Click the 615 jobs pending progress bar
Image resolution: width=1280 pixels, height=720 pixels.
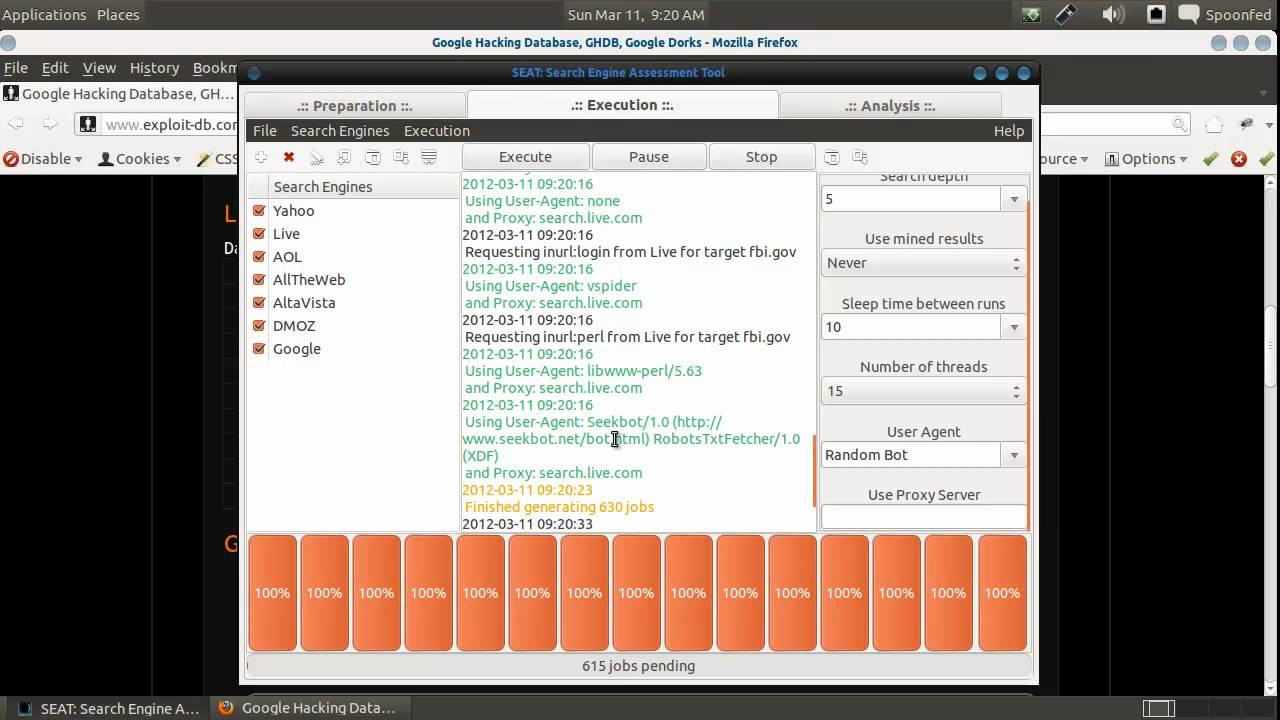tap(639, 666)
